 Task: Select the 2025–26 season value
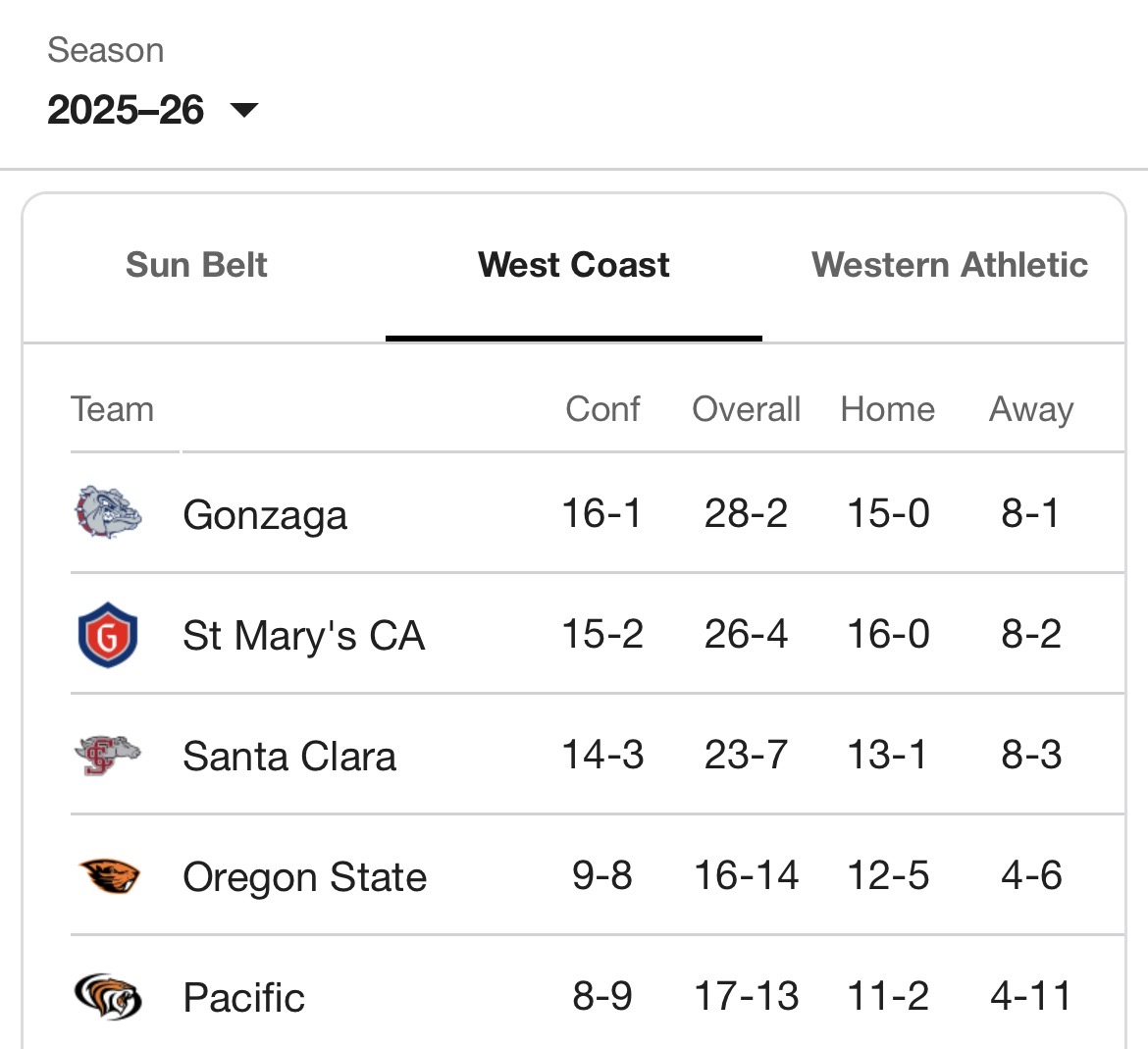[x=126, y=110]
